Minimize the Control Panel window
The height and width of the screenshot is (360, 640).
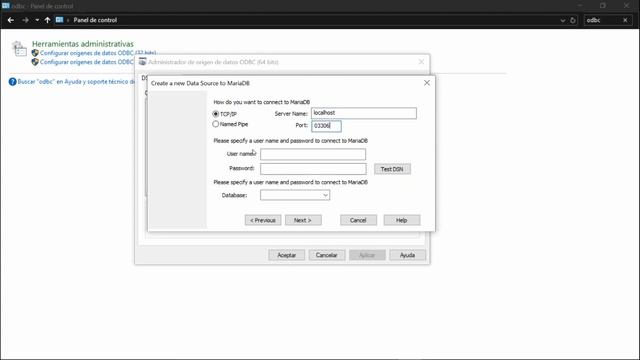click(x=580, y=5)
